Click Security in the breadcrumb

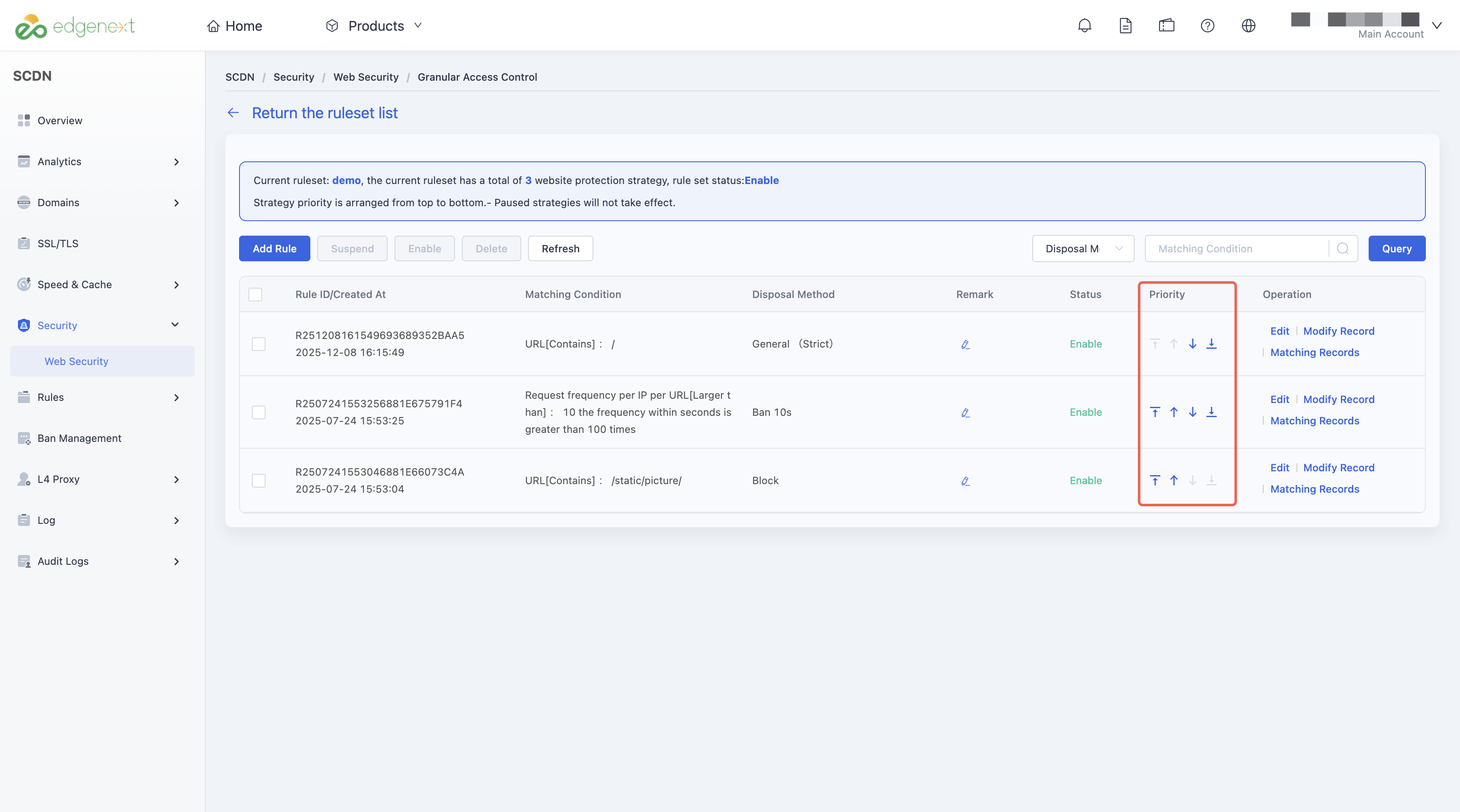pyautogui.click(x=294, y=77)
